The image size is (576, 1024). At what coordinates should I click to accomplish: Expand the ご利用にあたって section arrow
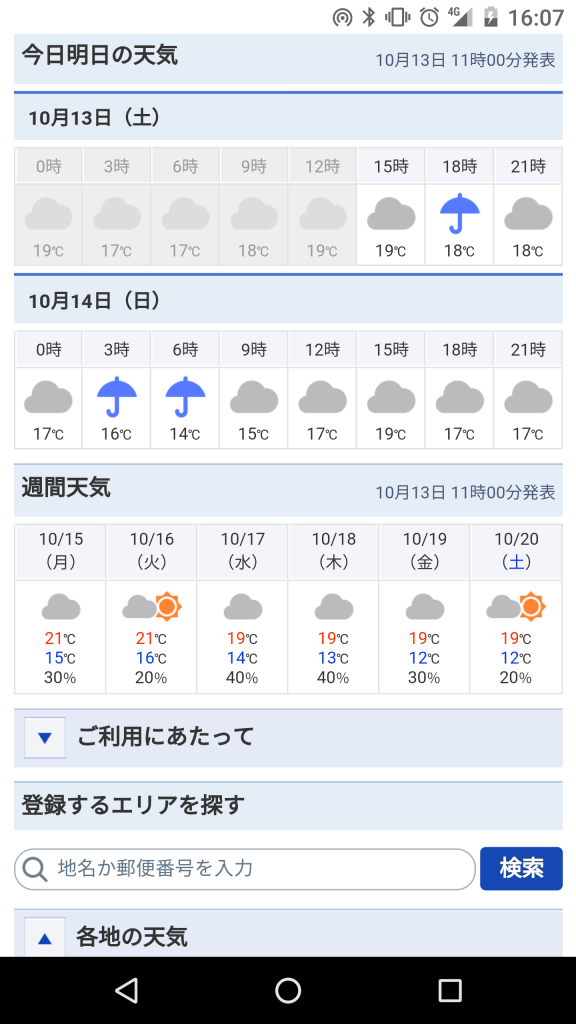[x=44, y=738]
